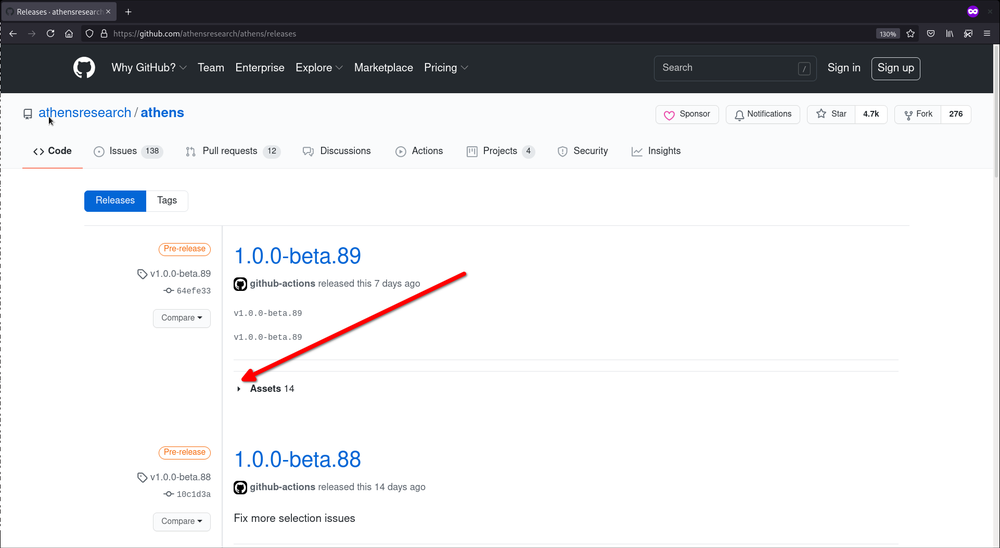Open the browser library icon
The image size is (1000, 548).
click(x=950, y=34)
